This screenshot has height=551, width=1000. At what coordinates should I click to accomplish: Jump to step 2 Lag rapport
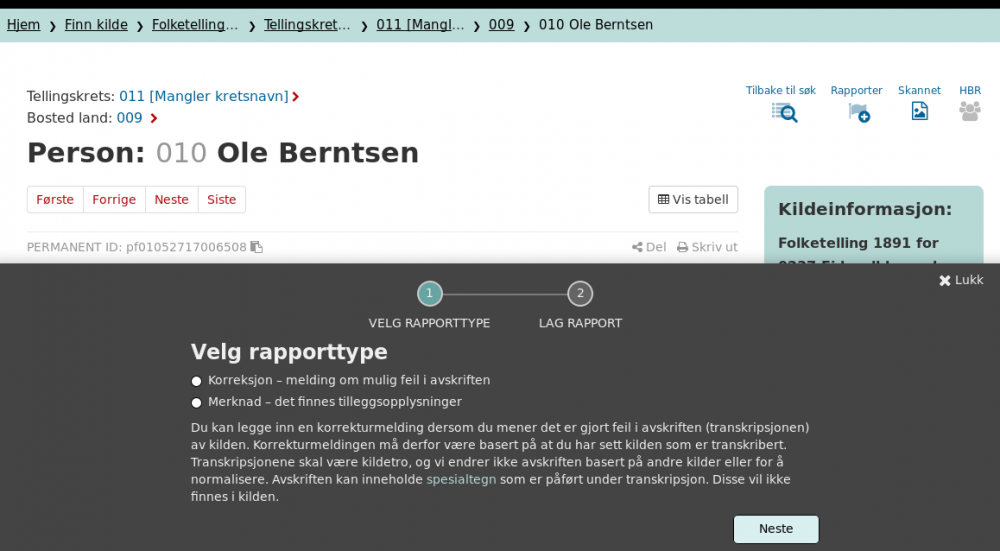(580, 294)
